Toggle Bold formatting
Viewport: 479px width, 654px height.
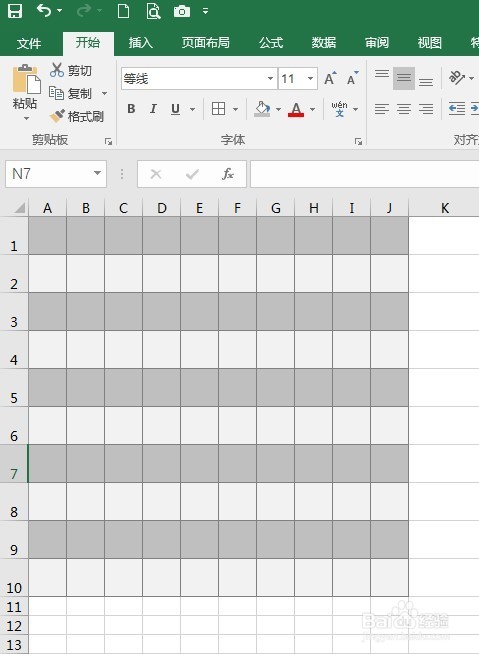(131, 109)
